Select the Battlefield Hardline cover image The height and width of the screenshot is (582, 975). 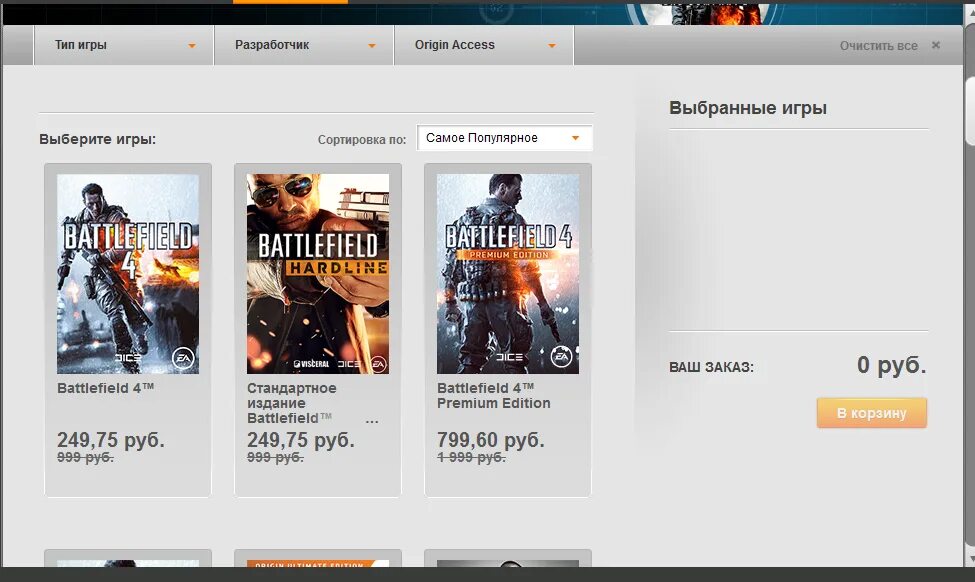[318, 274]
